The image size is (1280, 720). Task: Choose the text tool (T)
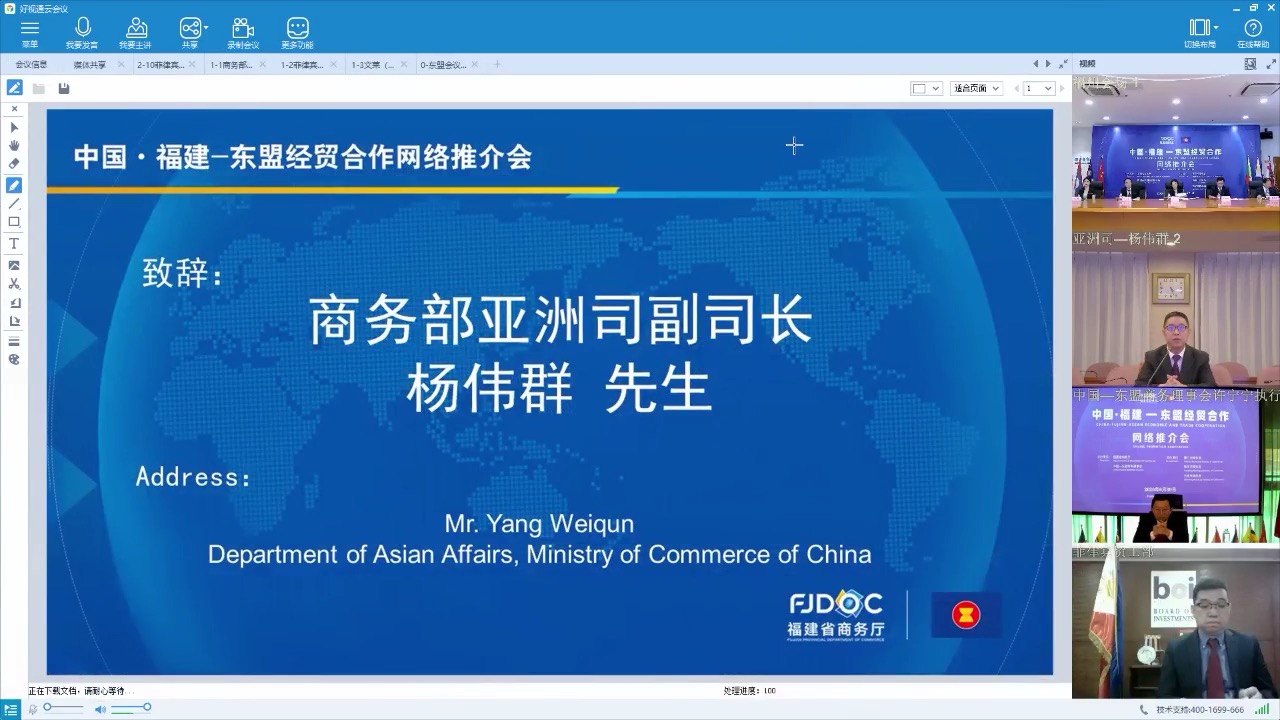click(14, 244)
